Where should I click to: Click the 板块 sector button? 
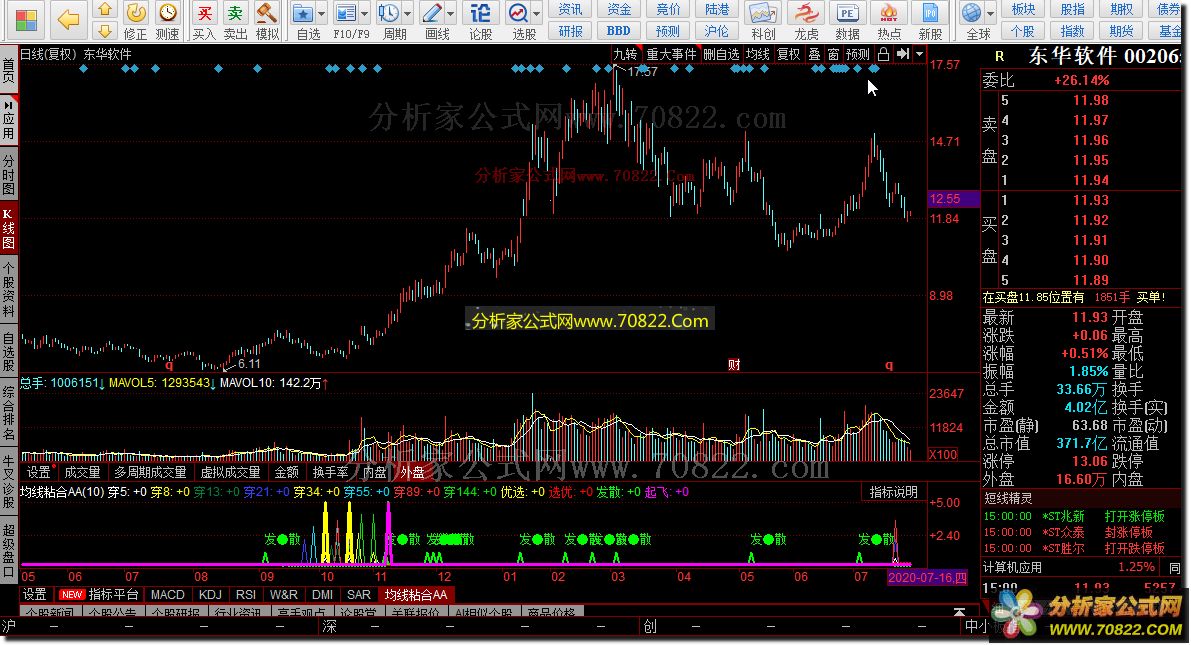point(1023,10)
